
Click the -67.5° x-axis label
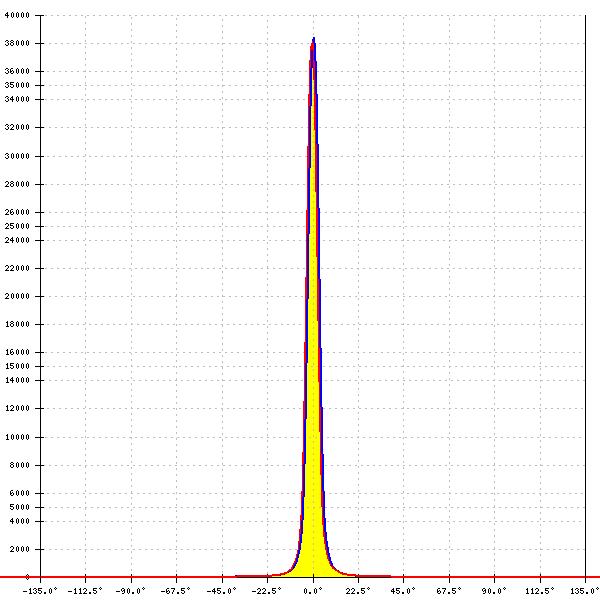pyautogui.click(x=175, y=591)
